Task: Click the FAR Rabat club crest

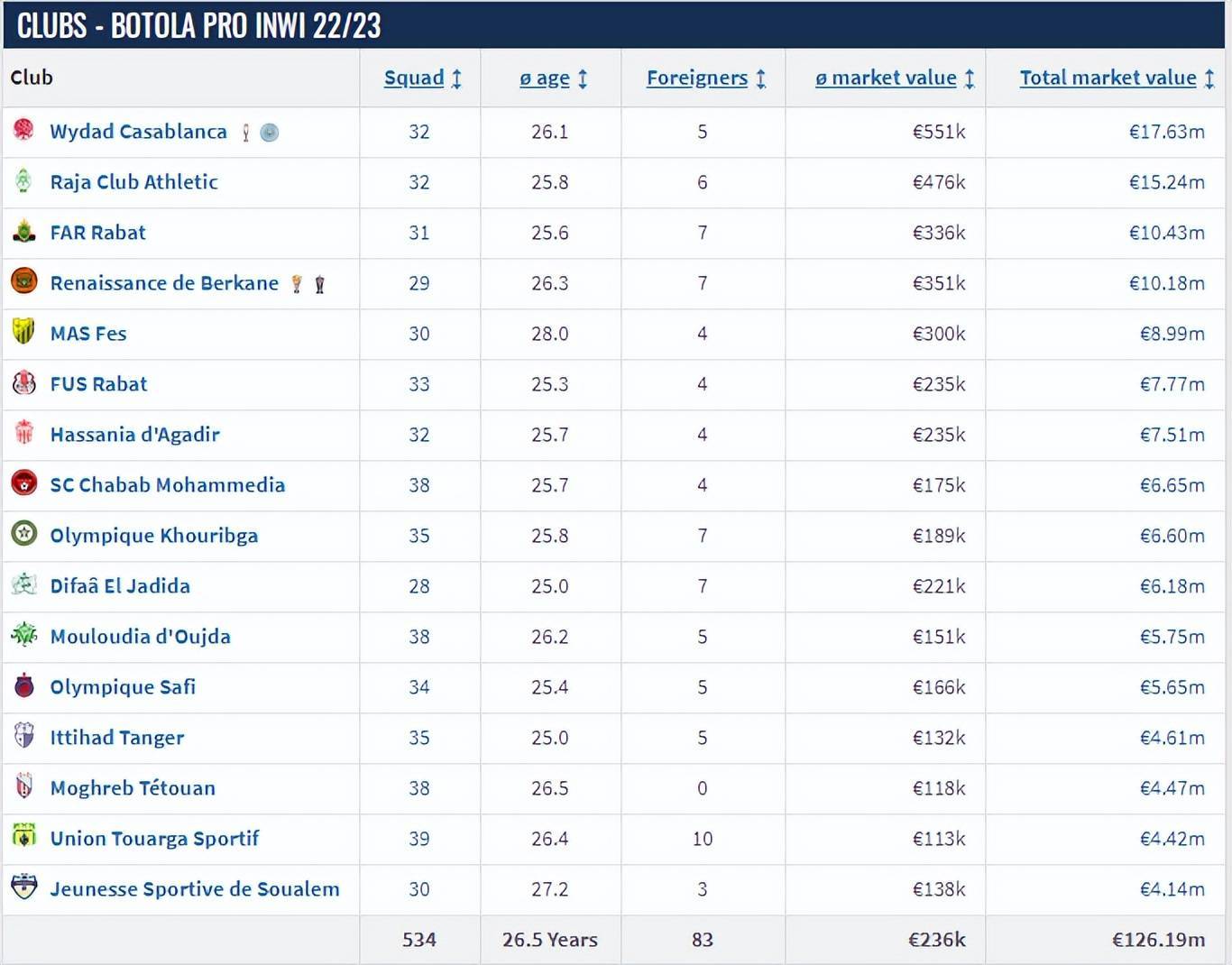Action: point(23,232)
